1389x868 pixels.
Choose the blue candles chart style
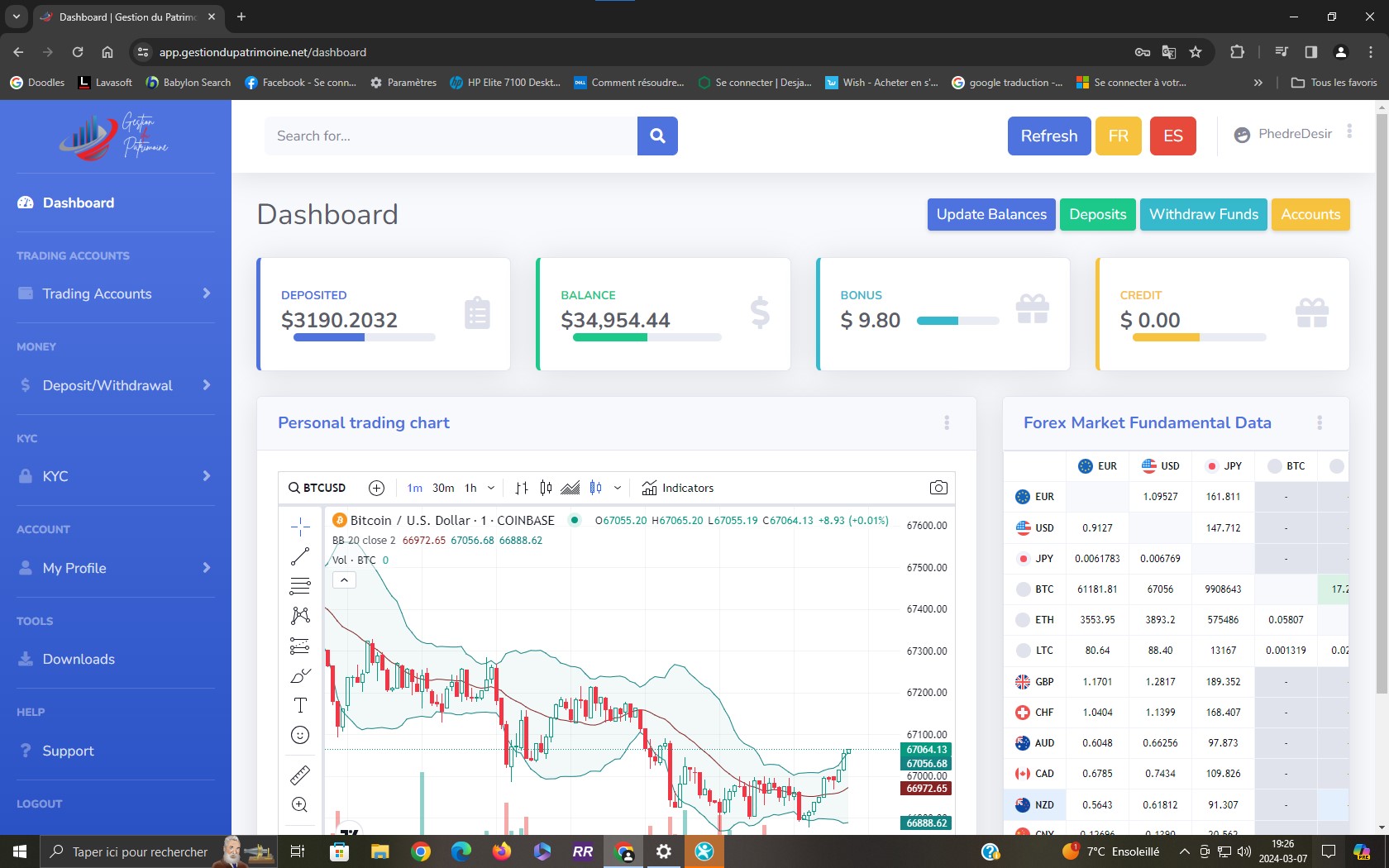tap(596, 488)
